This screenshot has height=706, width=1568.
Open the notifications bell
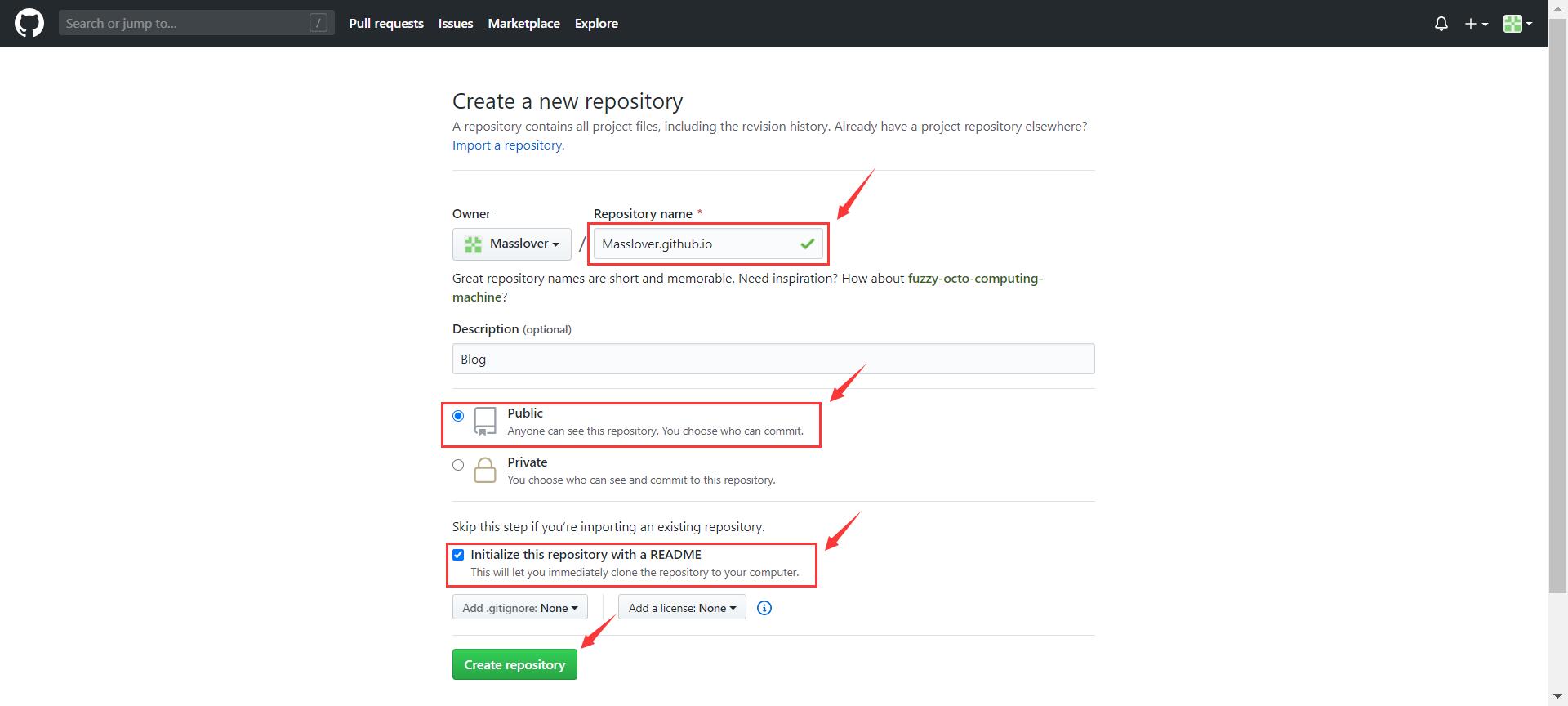(1441, 24)
